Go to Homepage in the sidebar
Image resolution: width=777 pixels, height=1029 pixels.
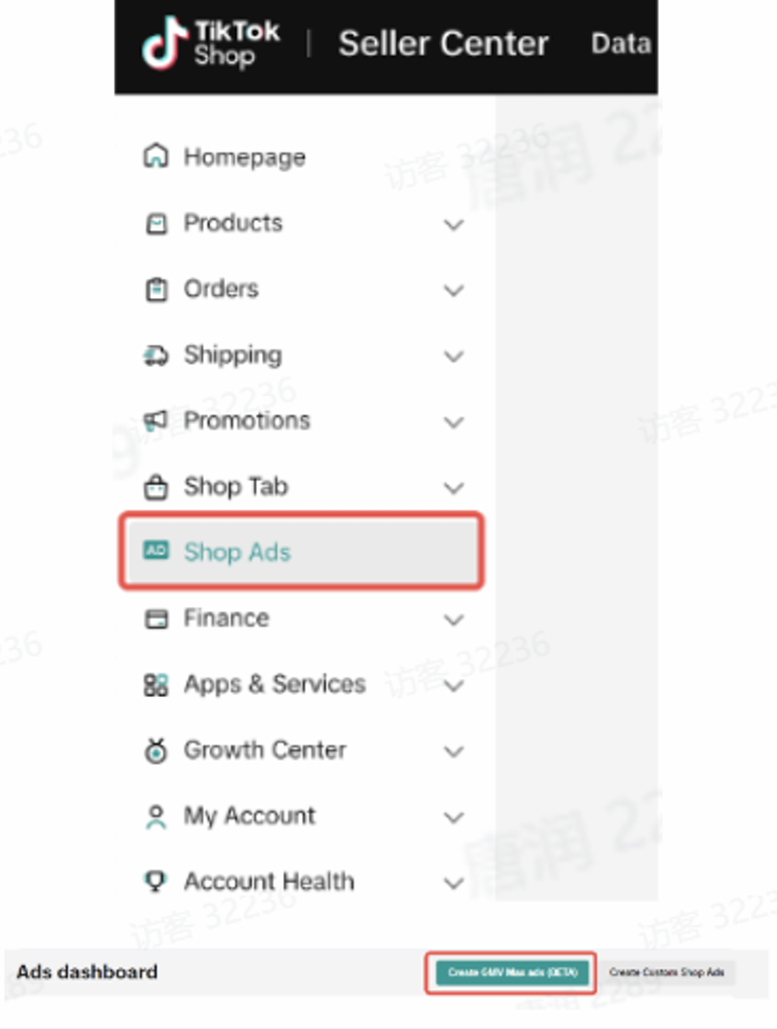(244, 157)
